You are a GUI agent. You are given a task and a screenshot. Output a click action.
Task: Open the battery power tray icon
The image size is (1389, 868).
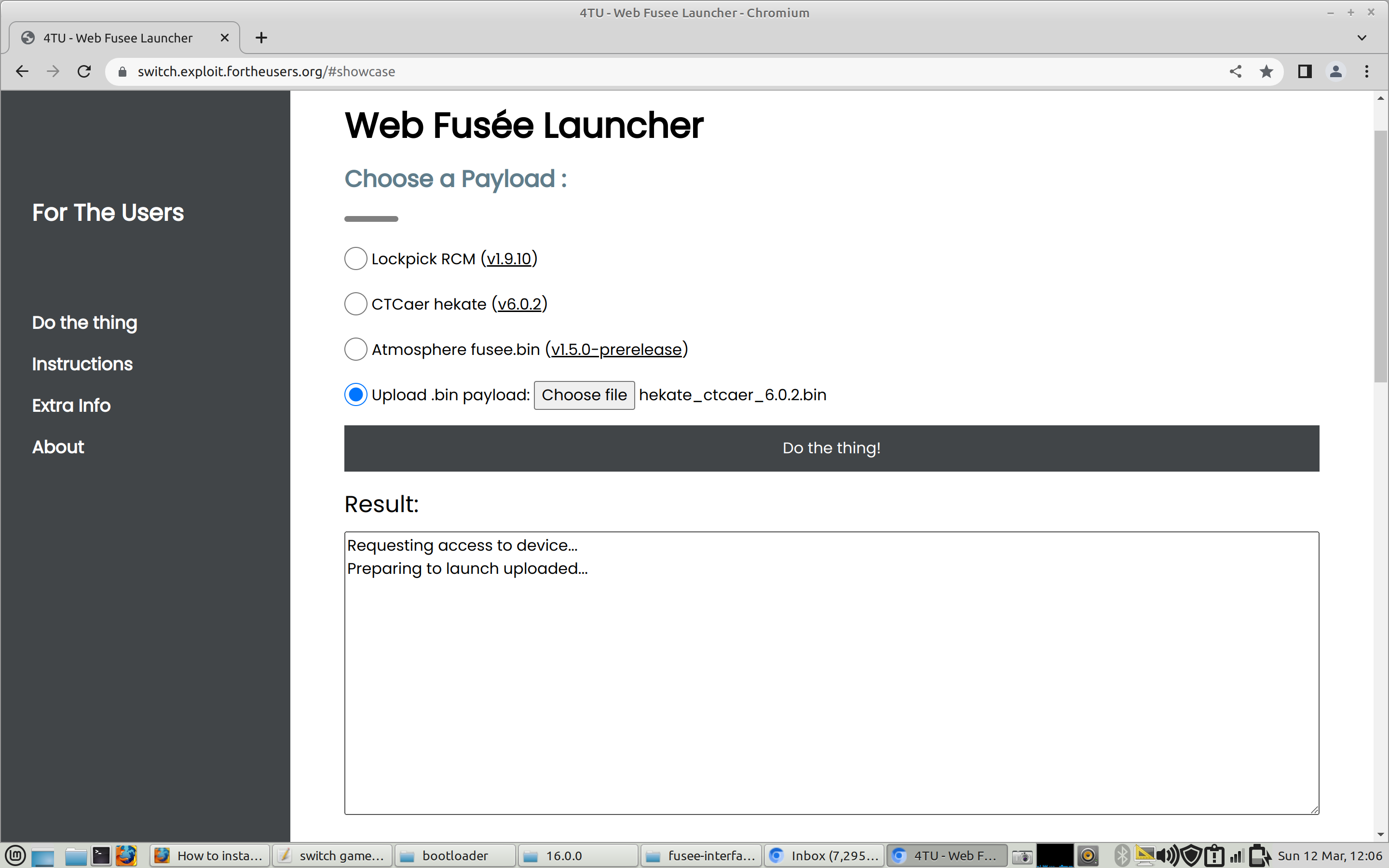[x=1259, y=856]
